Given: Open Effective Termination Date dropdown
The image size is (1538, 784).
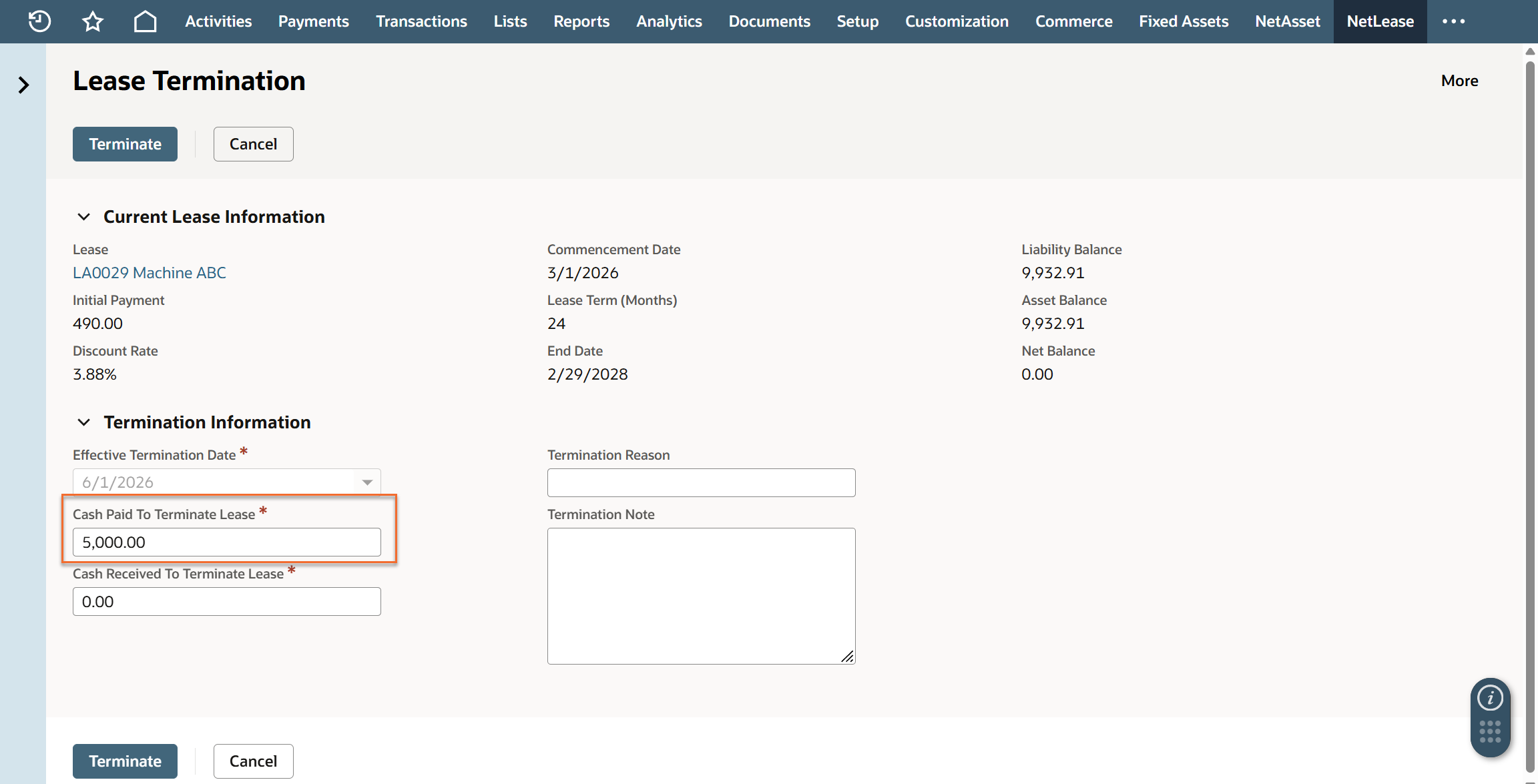Looking at the screenshot, I should point(367,482).
